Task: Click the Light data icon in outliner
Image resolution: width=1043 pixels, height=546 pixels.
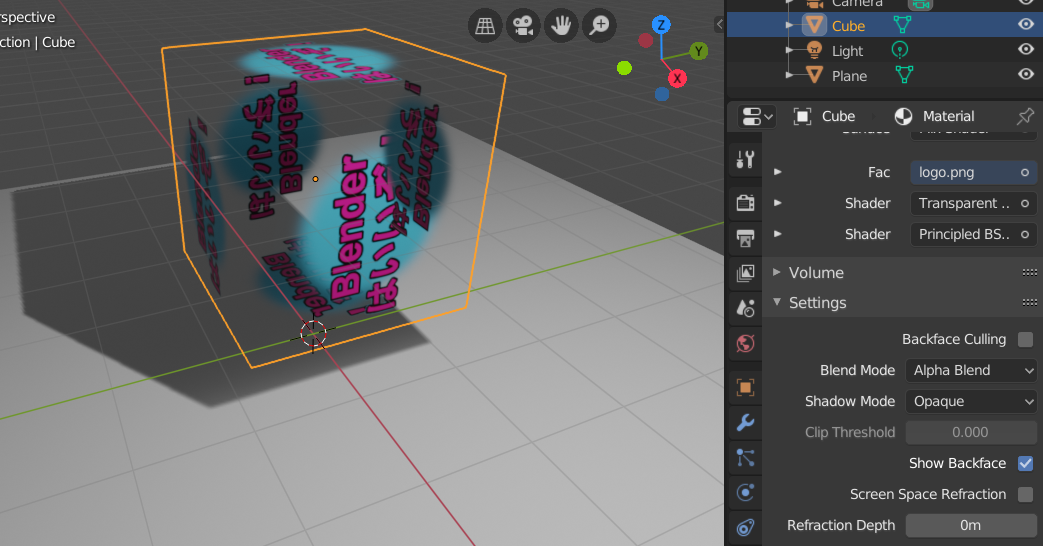Action: [x=899, y=50]
